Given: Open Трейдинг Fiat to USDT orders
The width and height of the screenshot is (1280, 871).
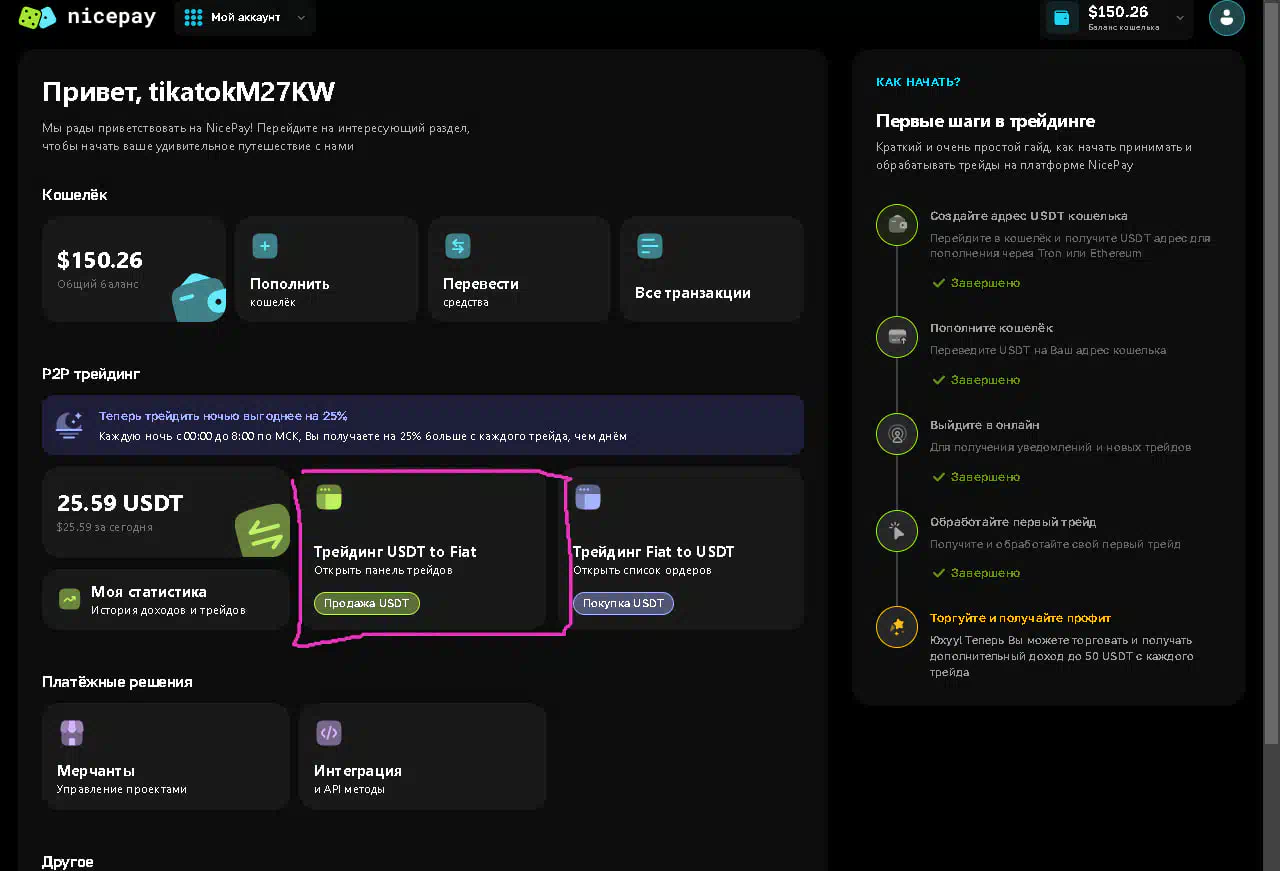Looking at the screenshot, I should 681,548.
